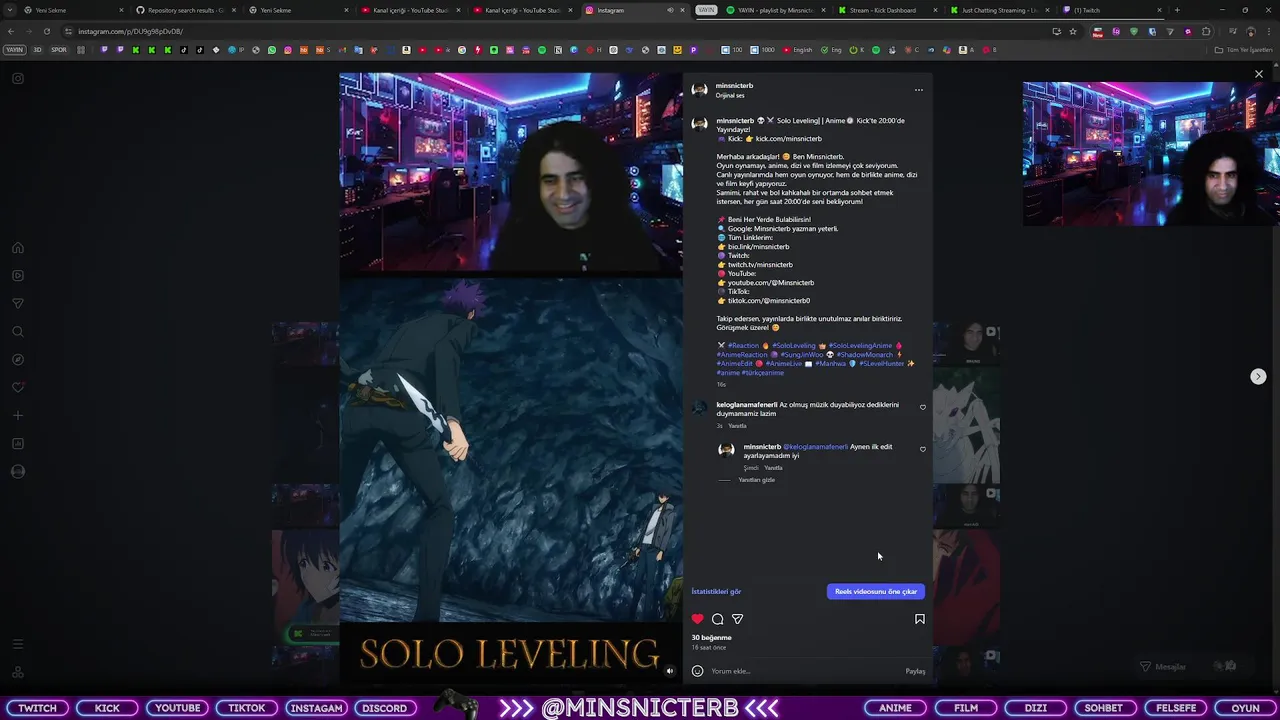Go to Home in Instagram sidebar
The image size is (1280, 720).
pos(18,248)
